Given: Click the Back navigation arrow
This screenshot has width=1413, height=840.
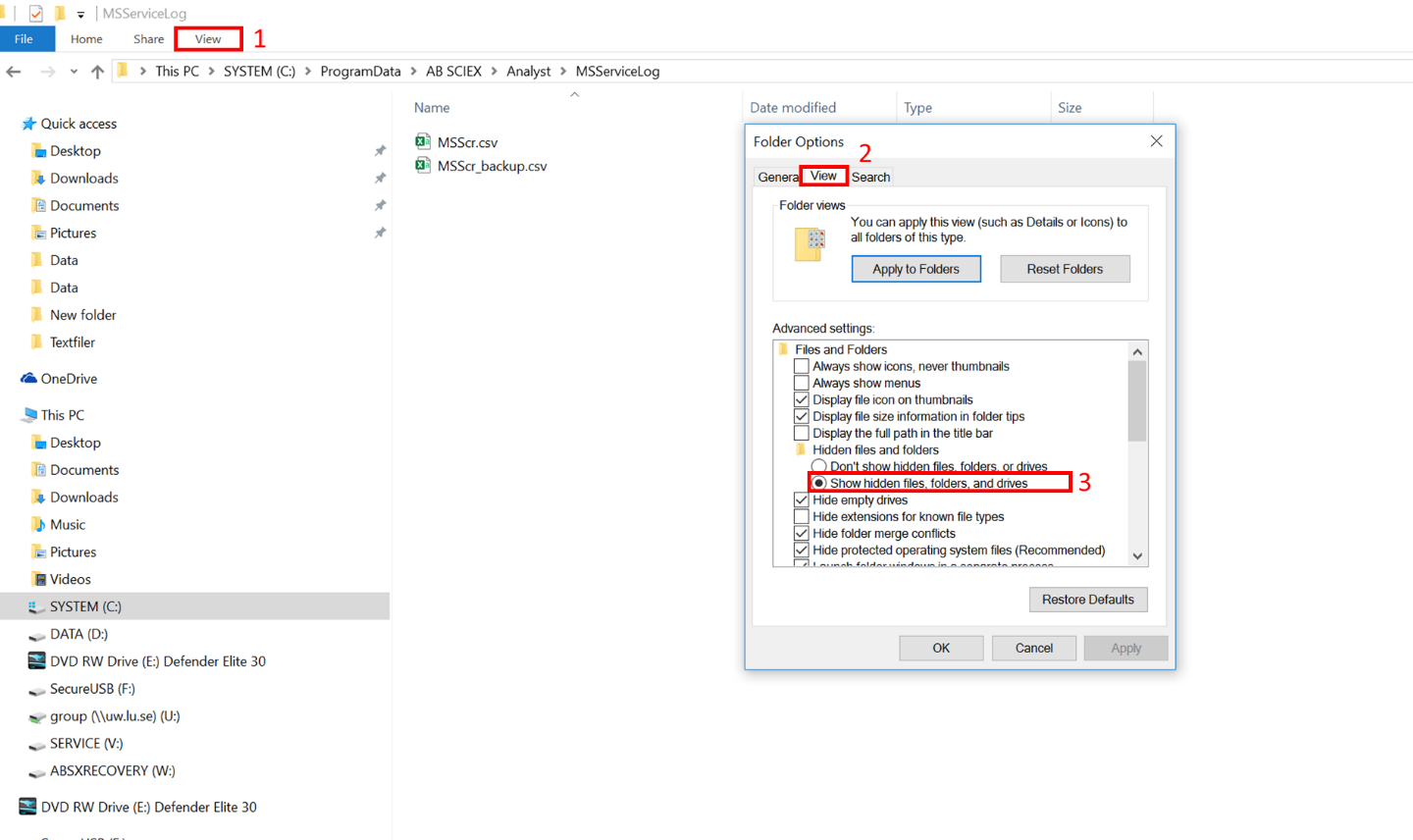Looking at the screenshot, I should click(14, 72).
